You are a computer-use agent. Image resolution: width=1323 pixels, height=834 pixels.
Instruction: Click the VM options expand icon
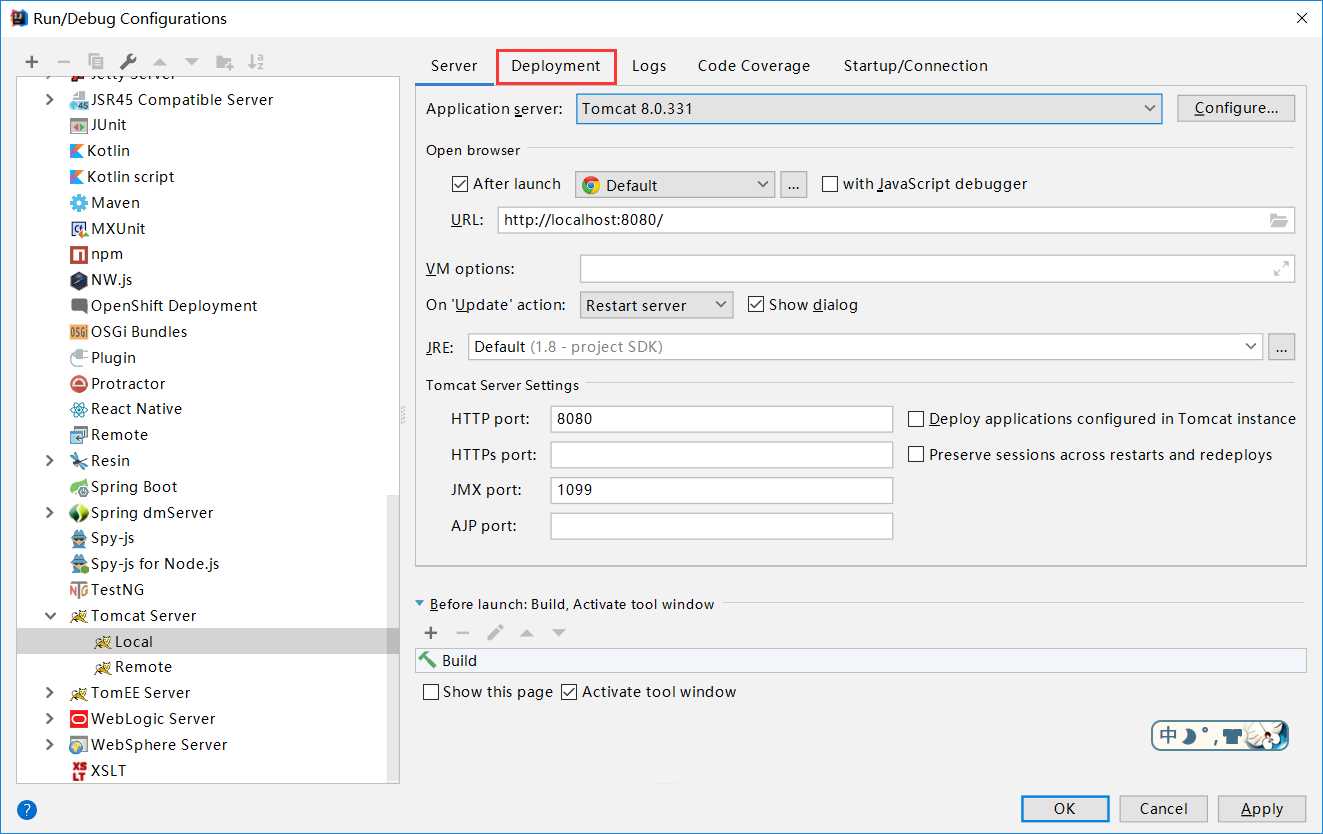coord(1281,269)
